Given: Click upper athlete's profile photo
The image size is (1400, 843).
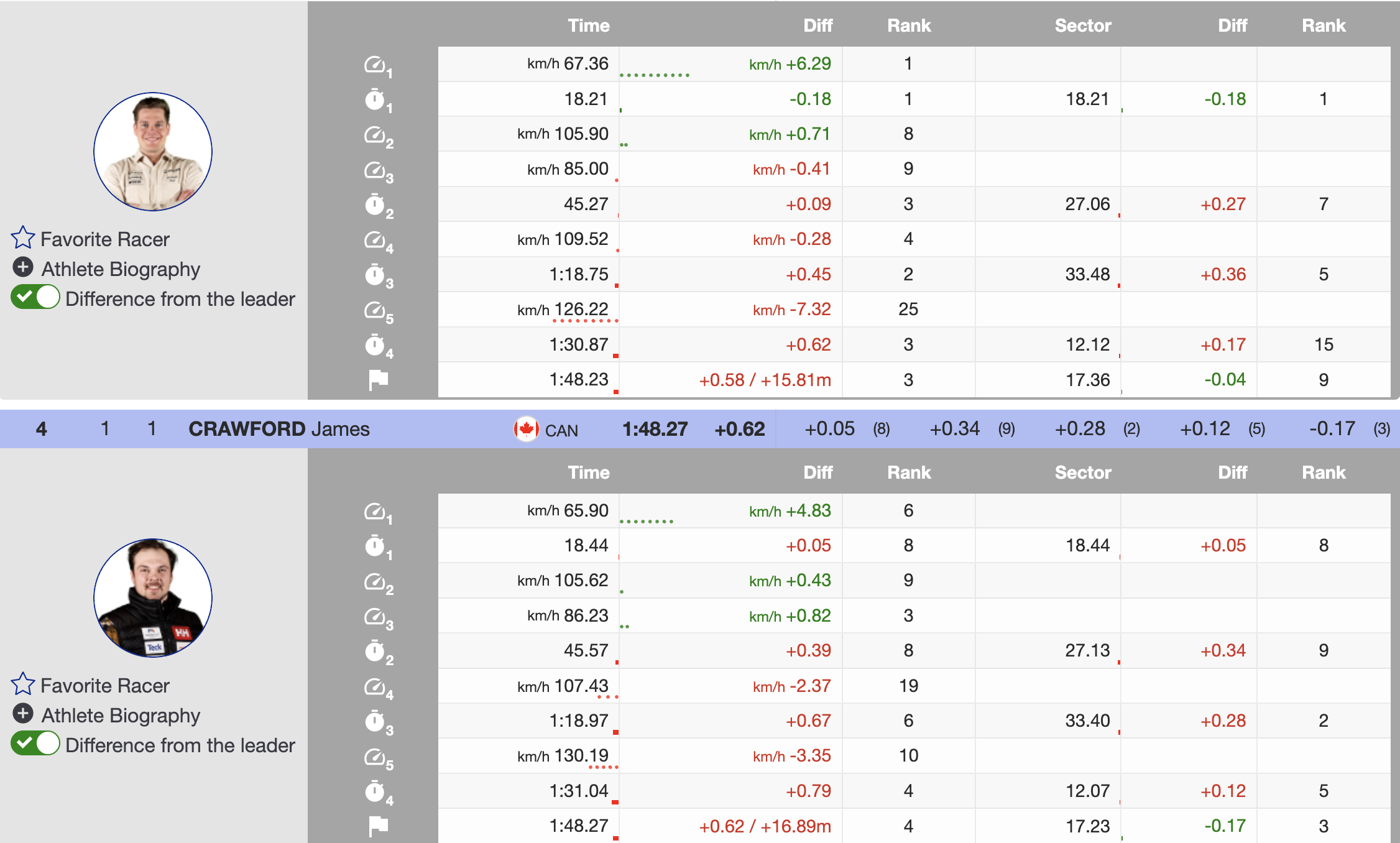Looking at the screenshot, I should [153, 152].
